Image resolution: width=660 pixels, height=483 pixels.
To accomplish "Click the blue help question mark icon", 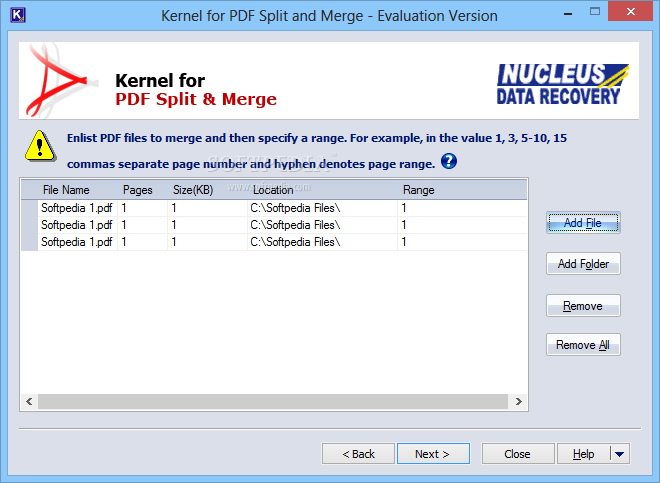I will [449, 161].
